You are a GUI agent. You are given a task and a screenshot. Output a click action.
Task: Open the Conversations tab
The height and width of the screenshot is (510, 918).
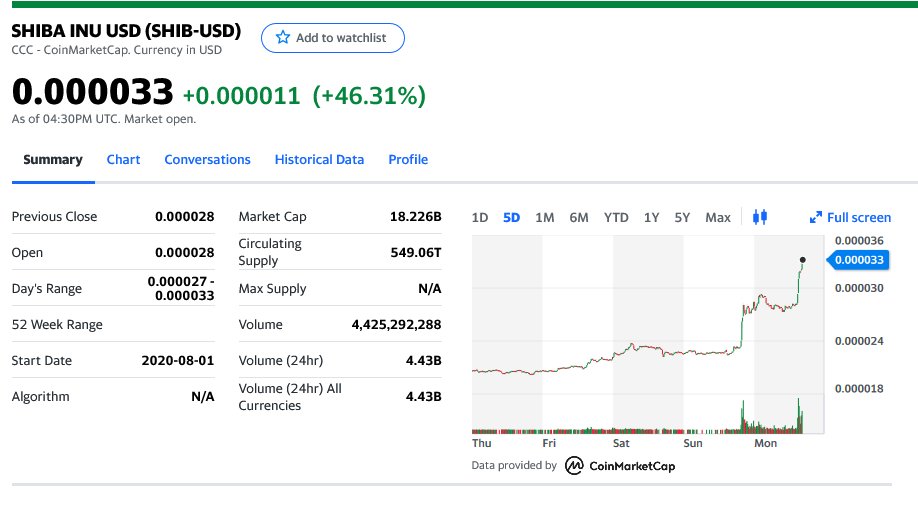point(207,159)
